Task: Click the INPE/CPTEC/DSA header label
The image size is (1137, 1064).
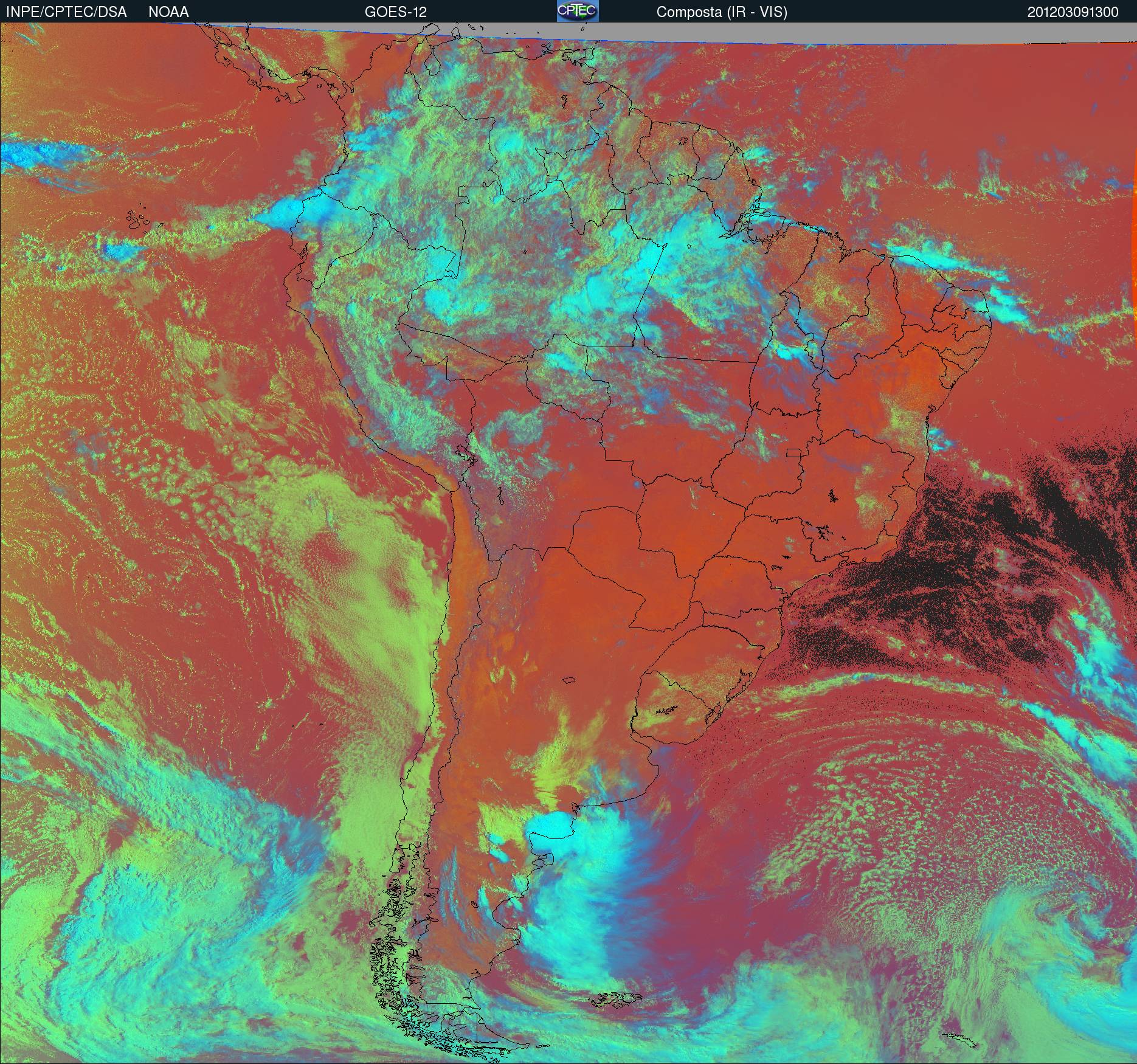Action: tap(66, 12)
